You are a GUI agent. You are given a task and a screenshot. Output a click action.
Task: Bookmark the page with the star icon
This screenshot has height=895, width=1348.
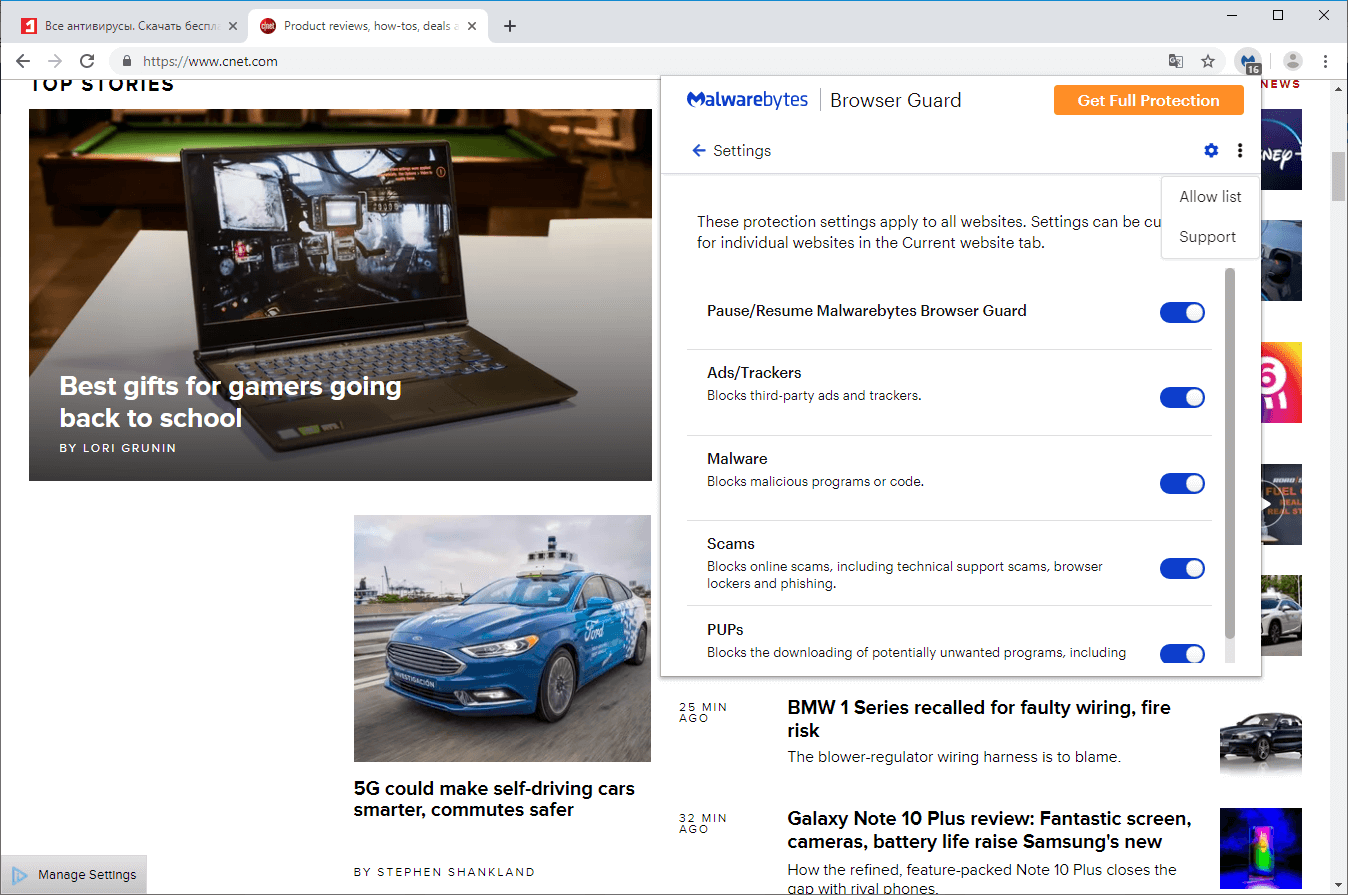tap(1209, 61)
